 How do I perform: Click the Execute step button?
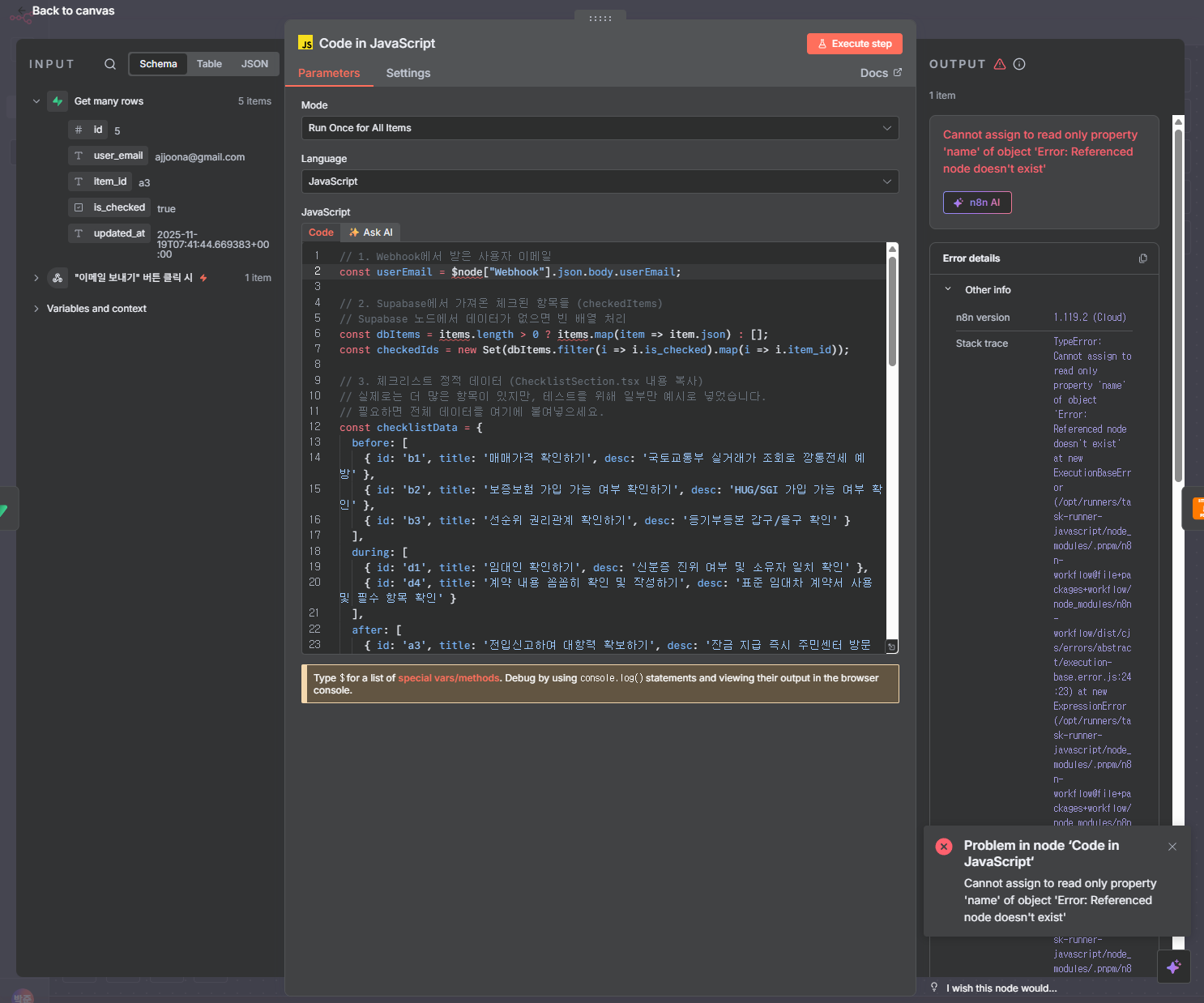854,44
